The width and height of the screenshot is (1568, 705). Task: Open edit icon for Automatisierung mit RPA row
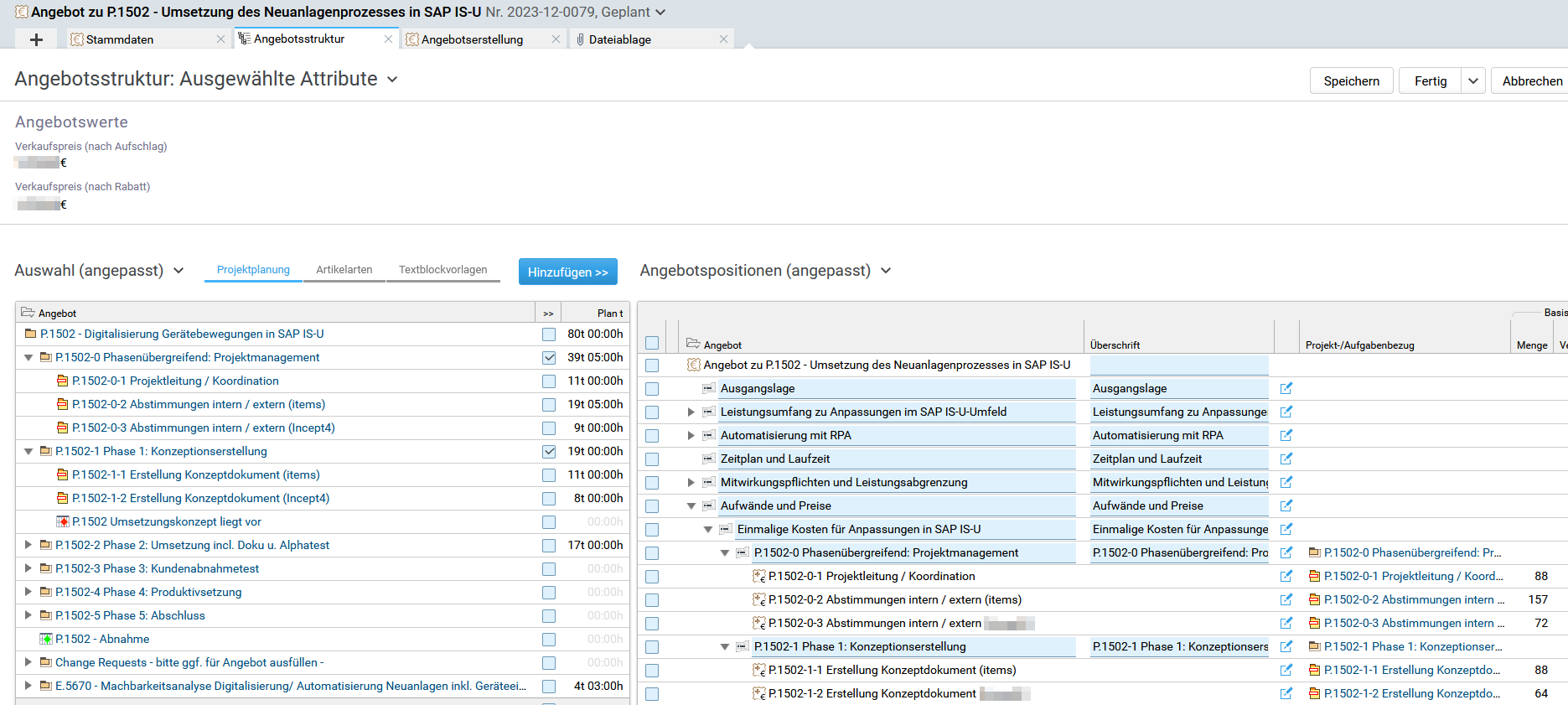click(x=1286, y=435)
